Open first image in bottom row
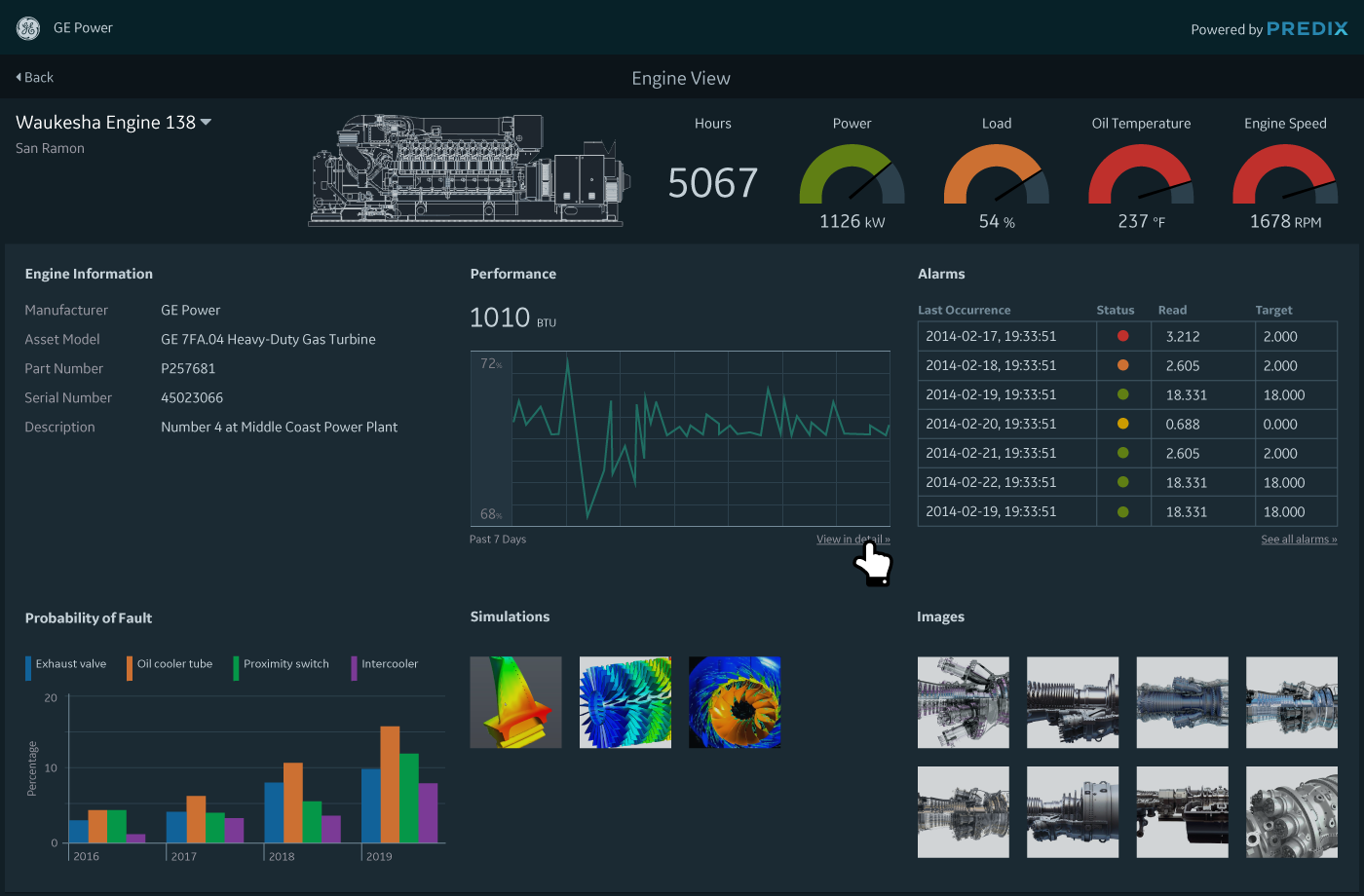Screen dimensions: 1364x896 click(964, 812)
